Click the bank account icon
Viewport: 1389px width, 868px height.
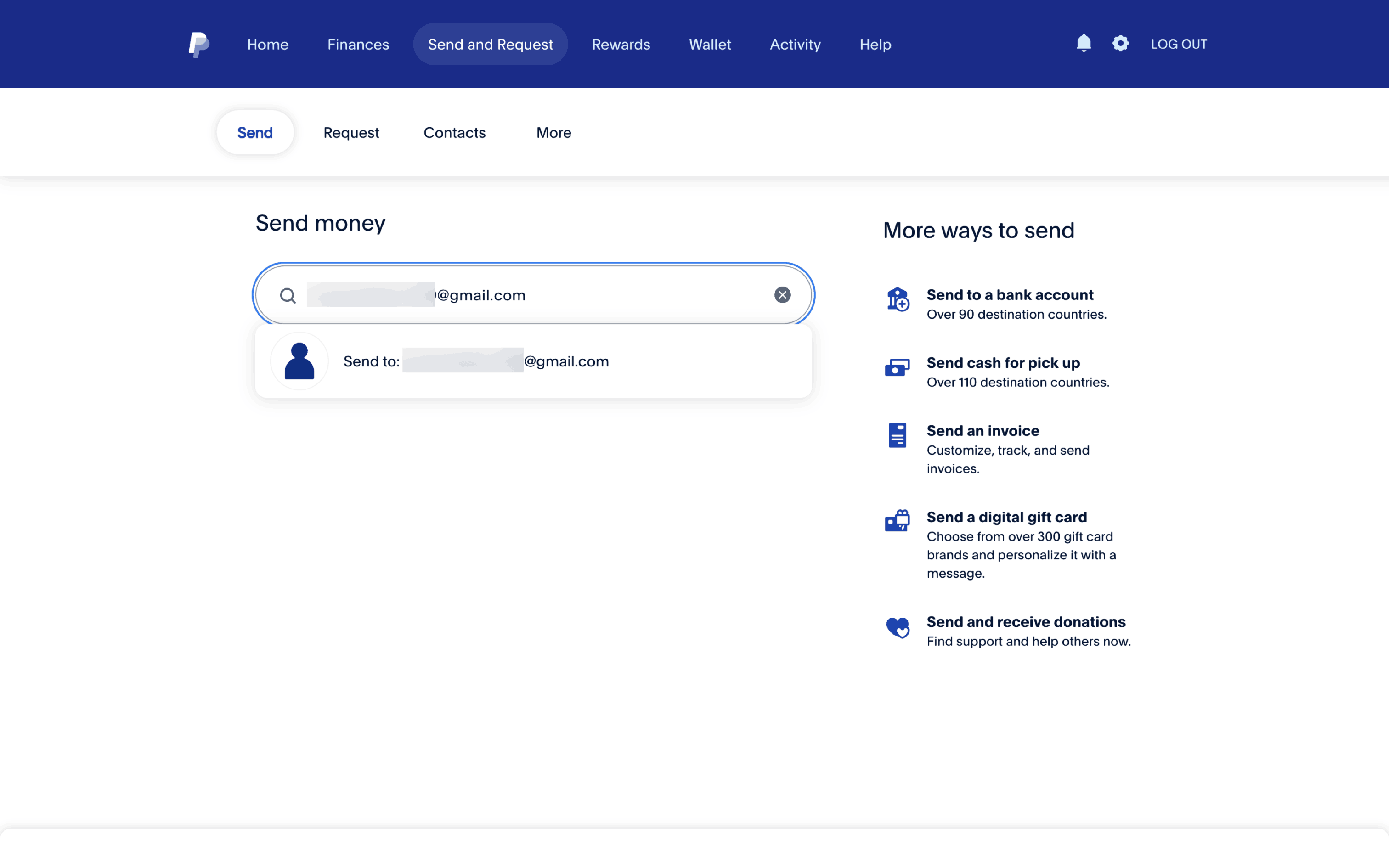point(898,299)
